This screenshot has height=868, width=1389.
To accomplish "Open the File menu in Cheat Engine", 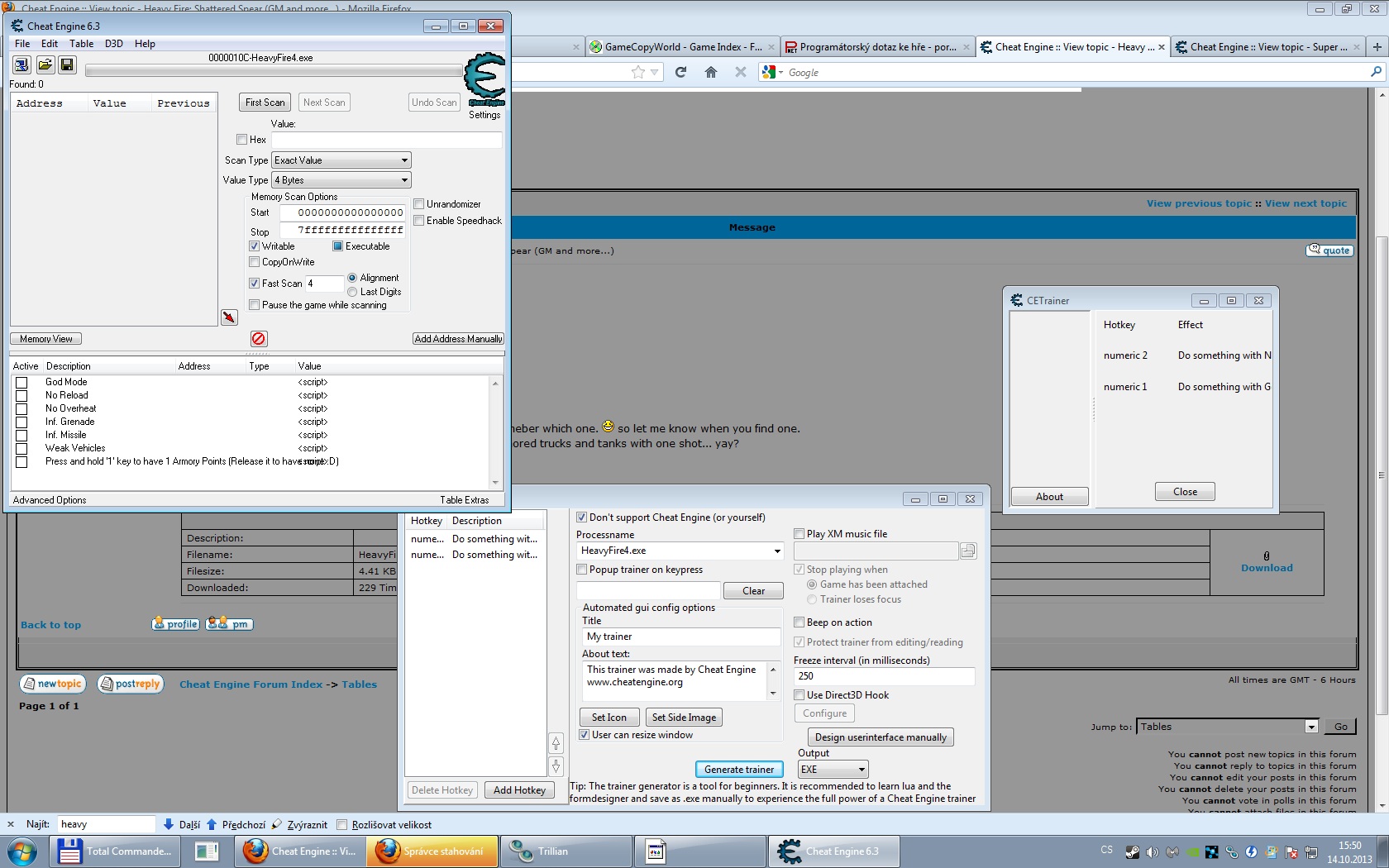I will (x=22, y=44).
